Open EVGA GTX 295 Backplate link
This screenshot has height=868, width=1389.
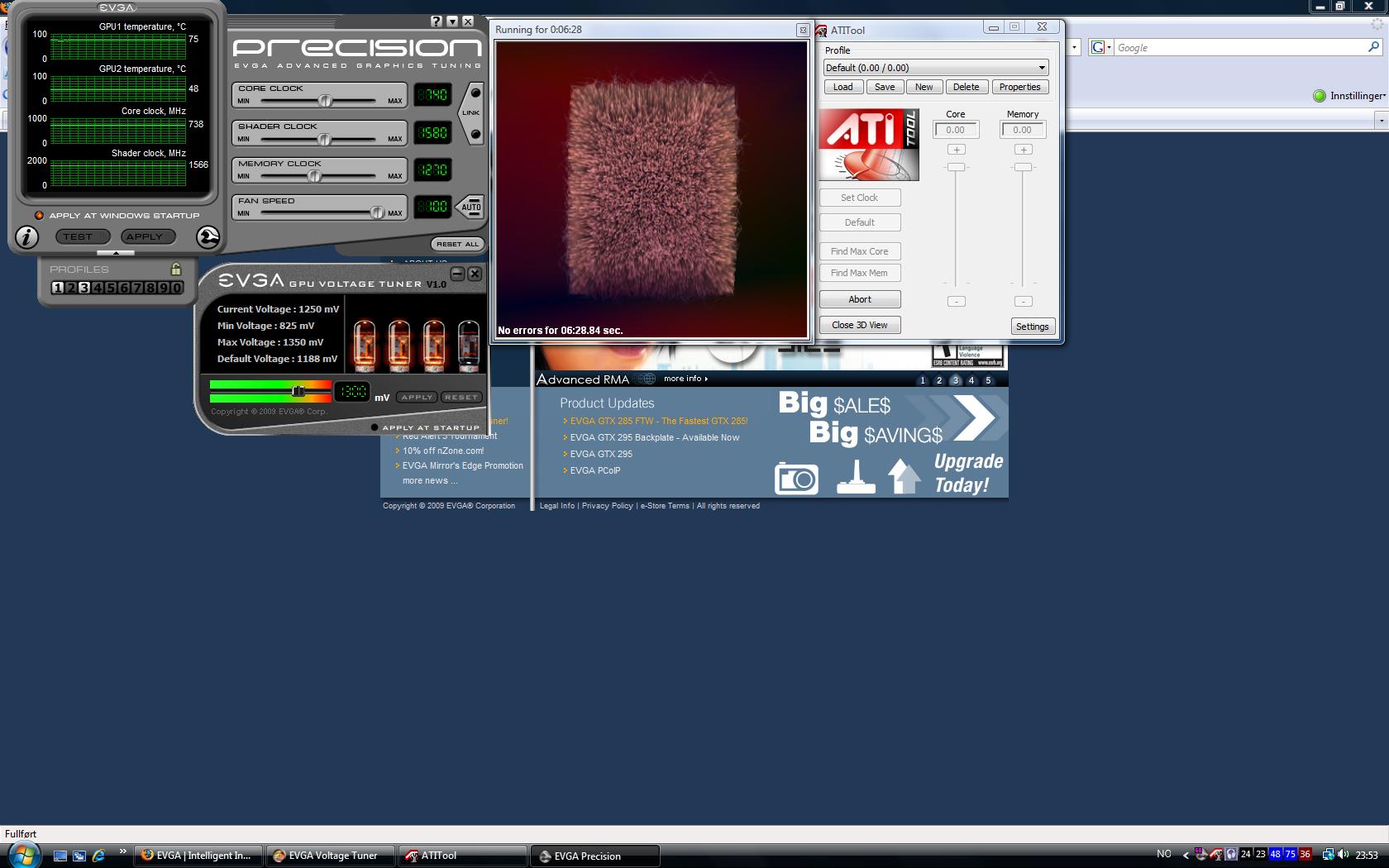(x=655, y=437)
